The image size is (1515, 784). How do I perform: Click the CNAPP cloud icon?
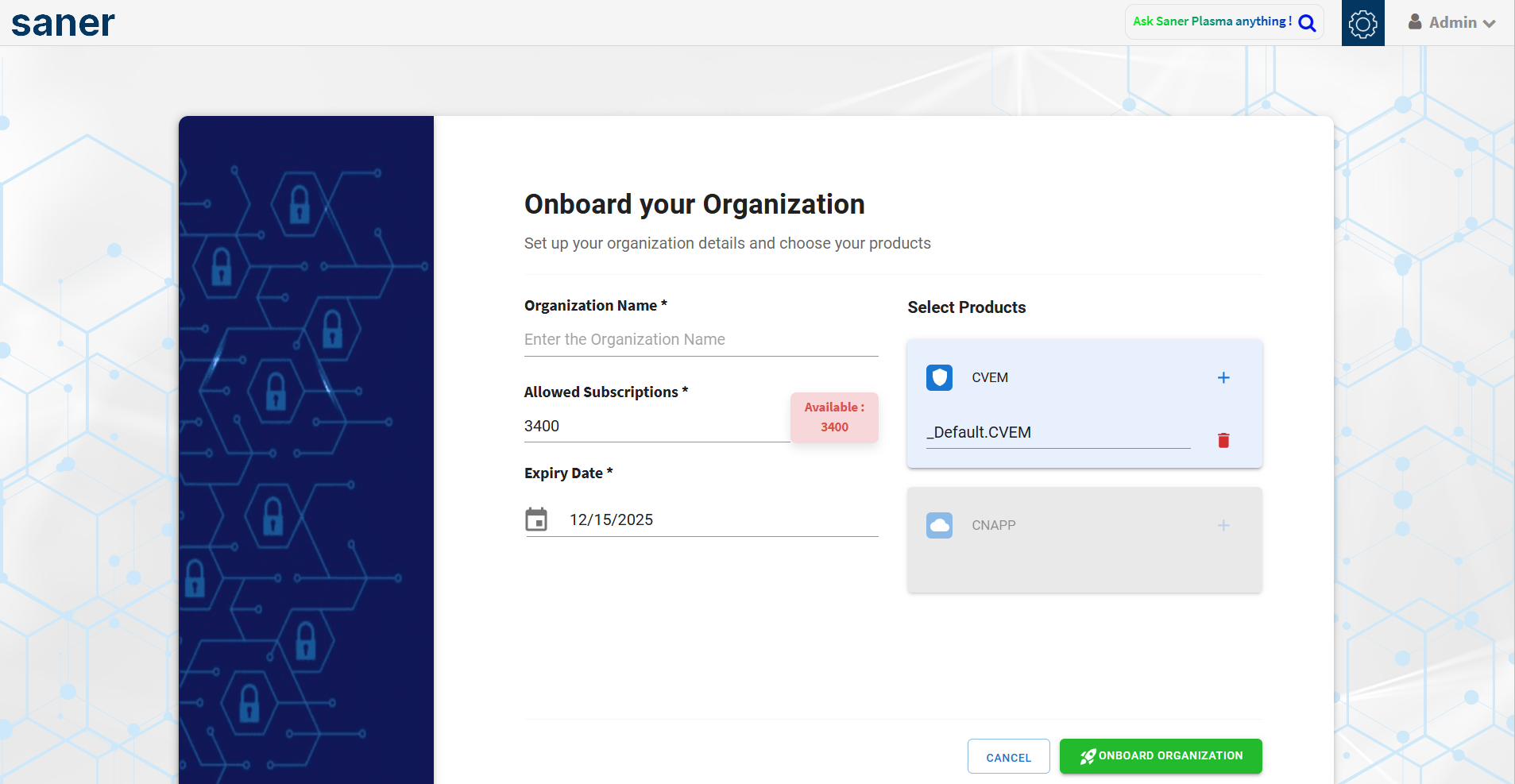point(939,525)
